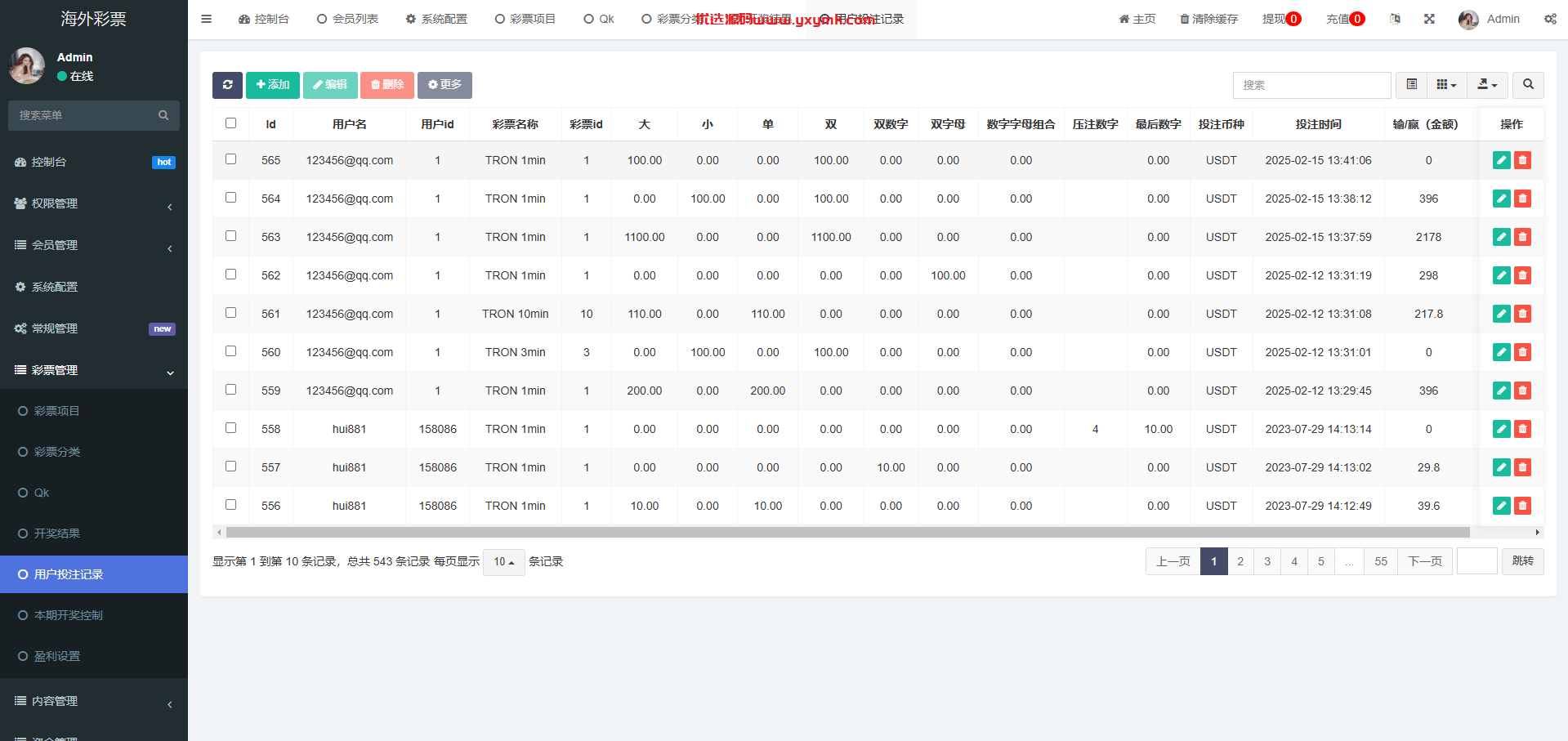Screen dimensions: 1568x741
Task: Switch to the 会员列表 tab
Action: (347, 19)
